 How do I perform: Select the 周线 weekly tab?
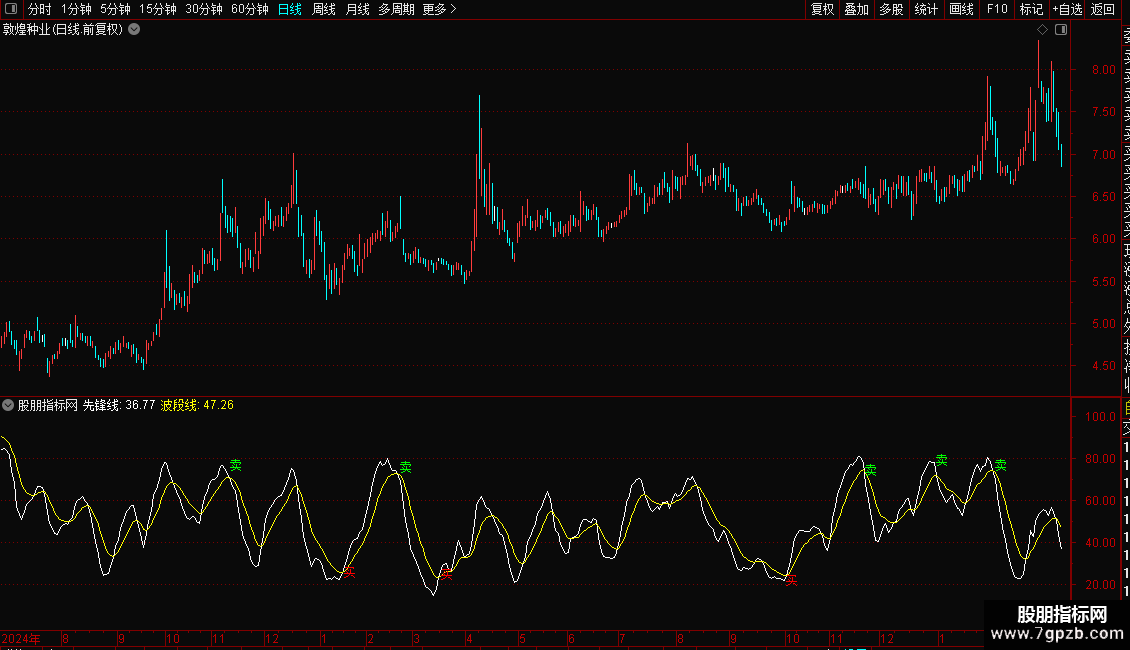coord(324,9)
